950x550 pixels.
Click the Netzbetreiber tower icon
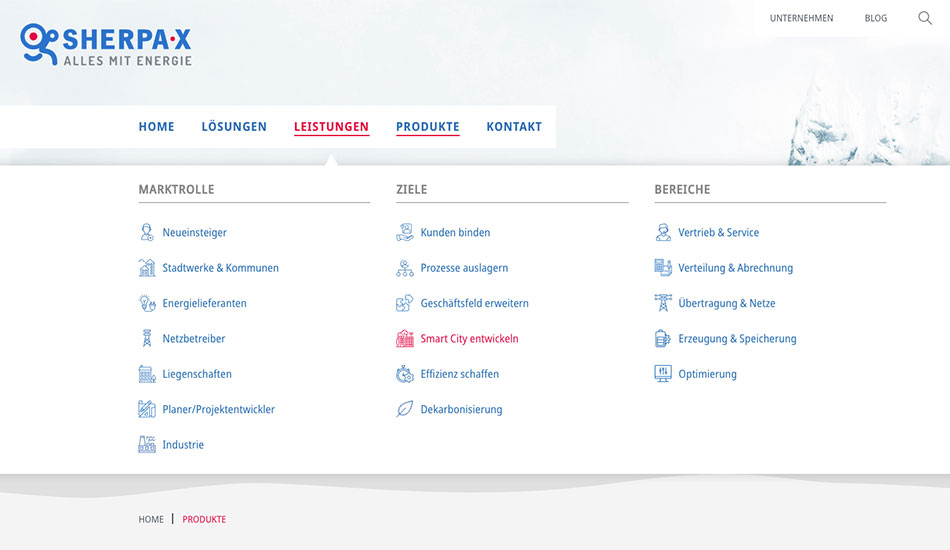[147, 339]
